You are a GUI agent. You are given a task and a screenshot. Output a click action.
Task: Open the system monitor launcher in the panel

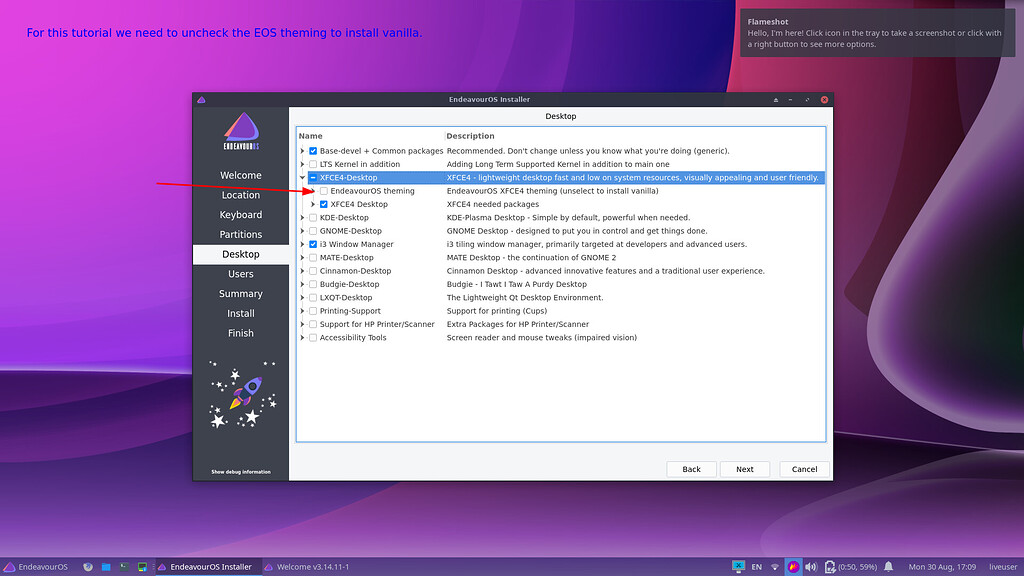pos(142,567)
